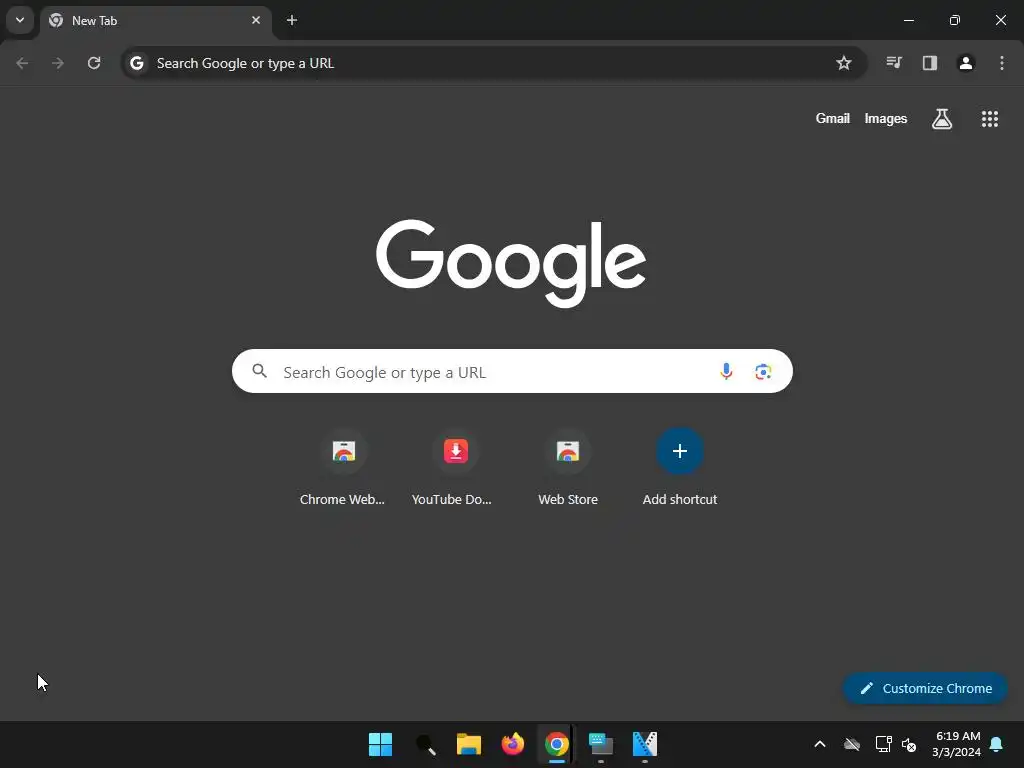Open the Chrome Web... shortcut
This screenshot has height=768, width=1024.
tap(343, 468)
